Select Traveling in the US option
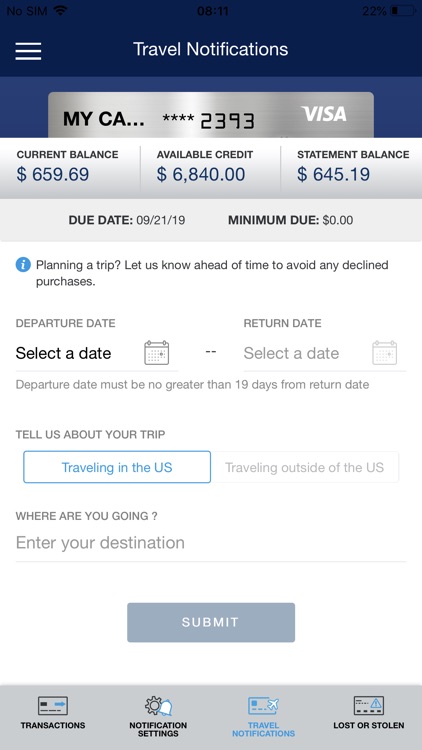This screenshot has height=750, width=422. 117,467
